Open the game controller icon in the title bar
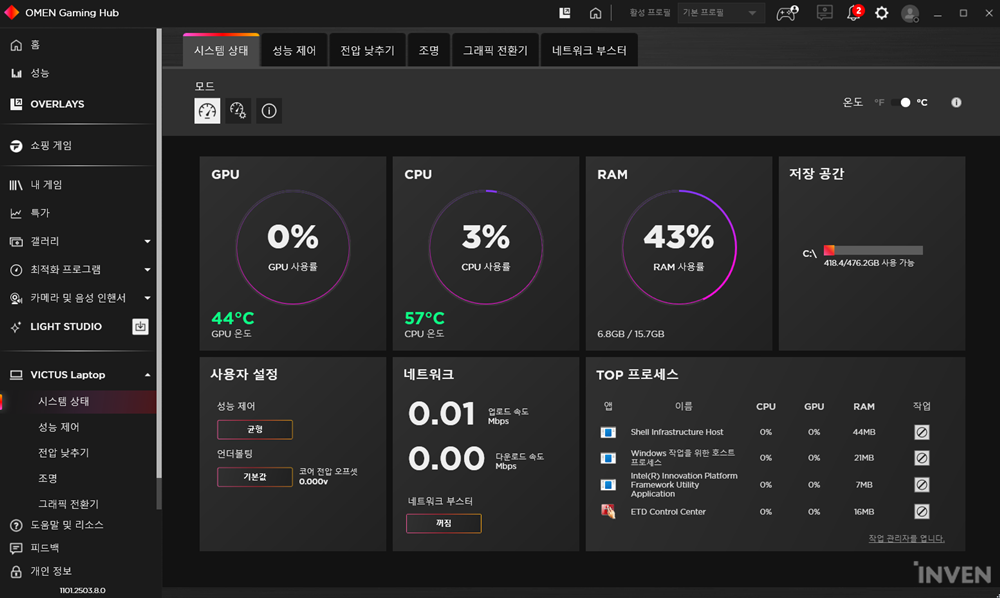The height and width of the screenshot is (598, 1000). [x=787, y=13]
